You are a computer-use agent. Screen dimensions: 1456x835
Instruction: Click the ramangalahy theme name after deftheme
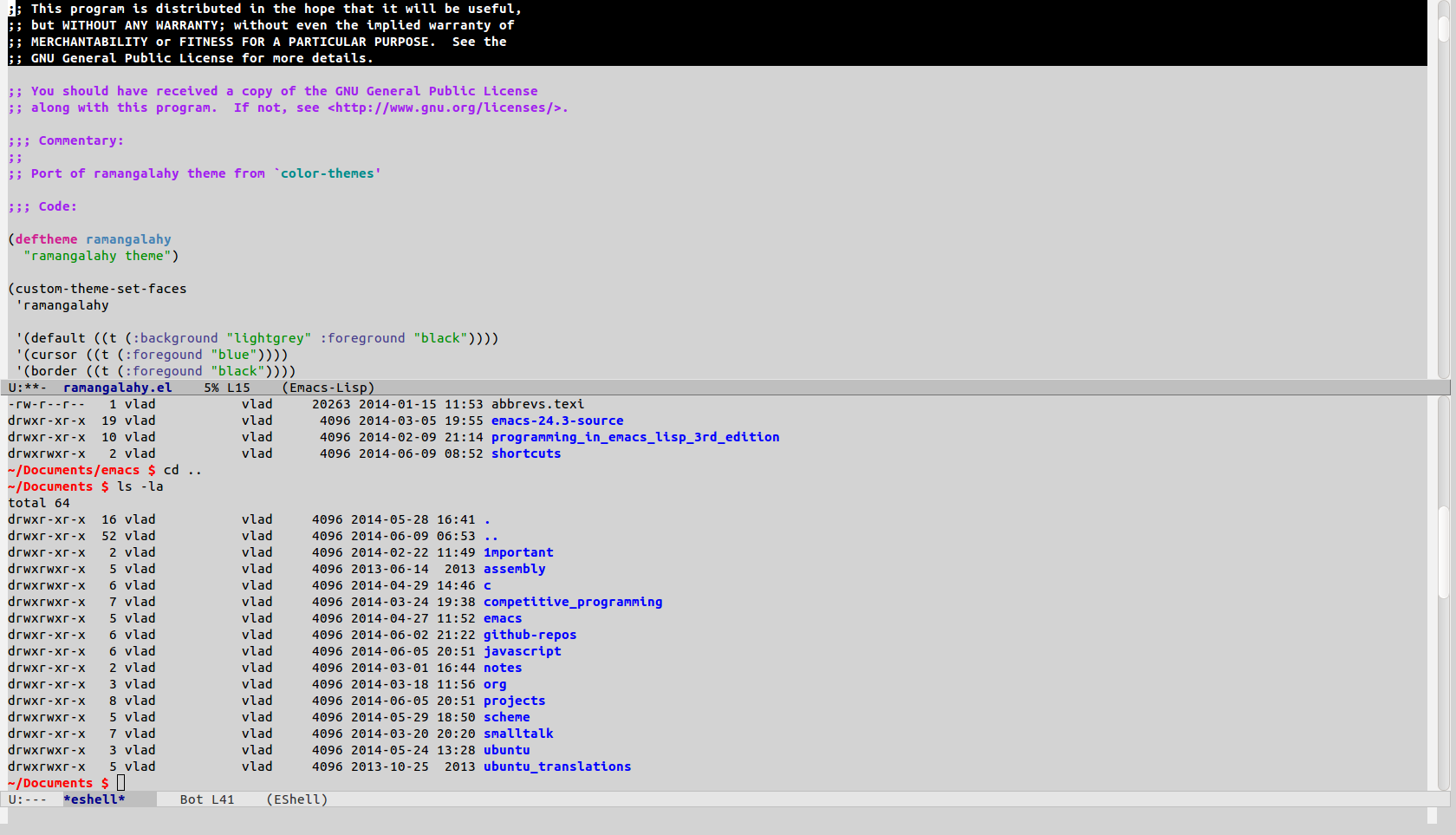coord(128,239)
